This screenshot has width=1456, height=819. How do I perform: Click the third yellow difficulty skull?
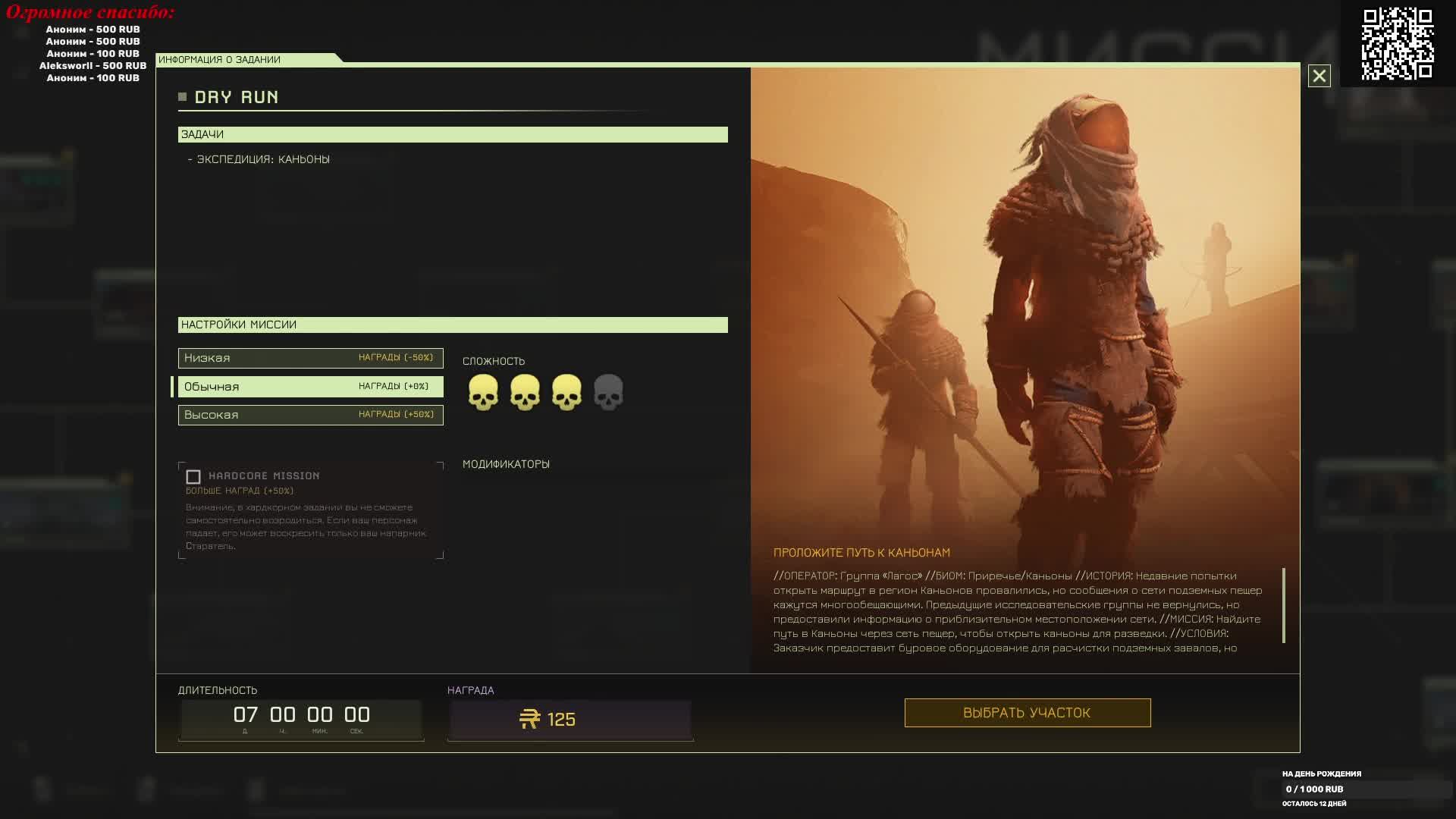566,392
